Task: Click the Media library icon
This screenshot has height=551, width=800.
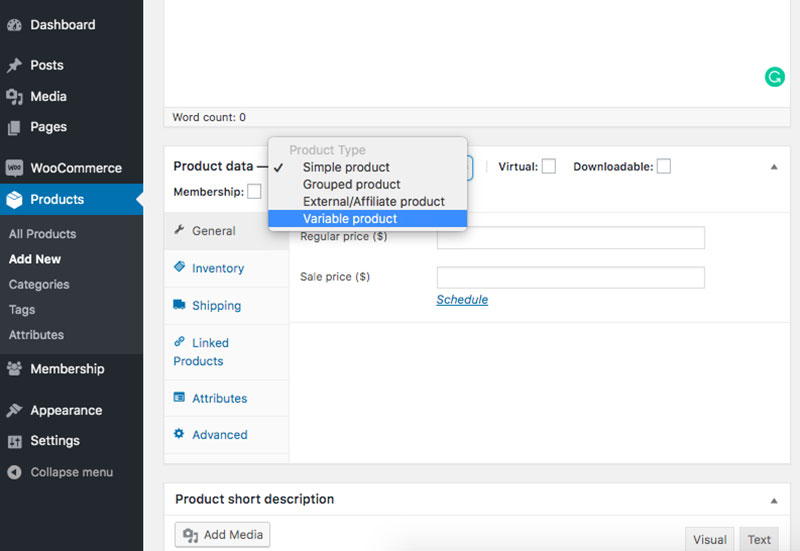Action: point(14,96)
